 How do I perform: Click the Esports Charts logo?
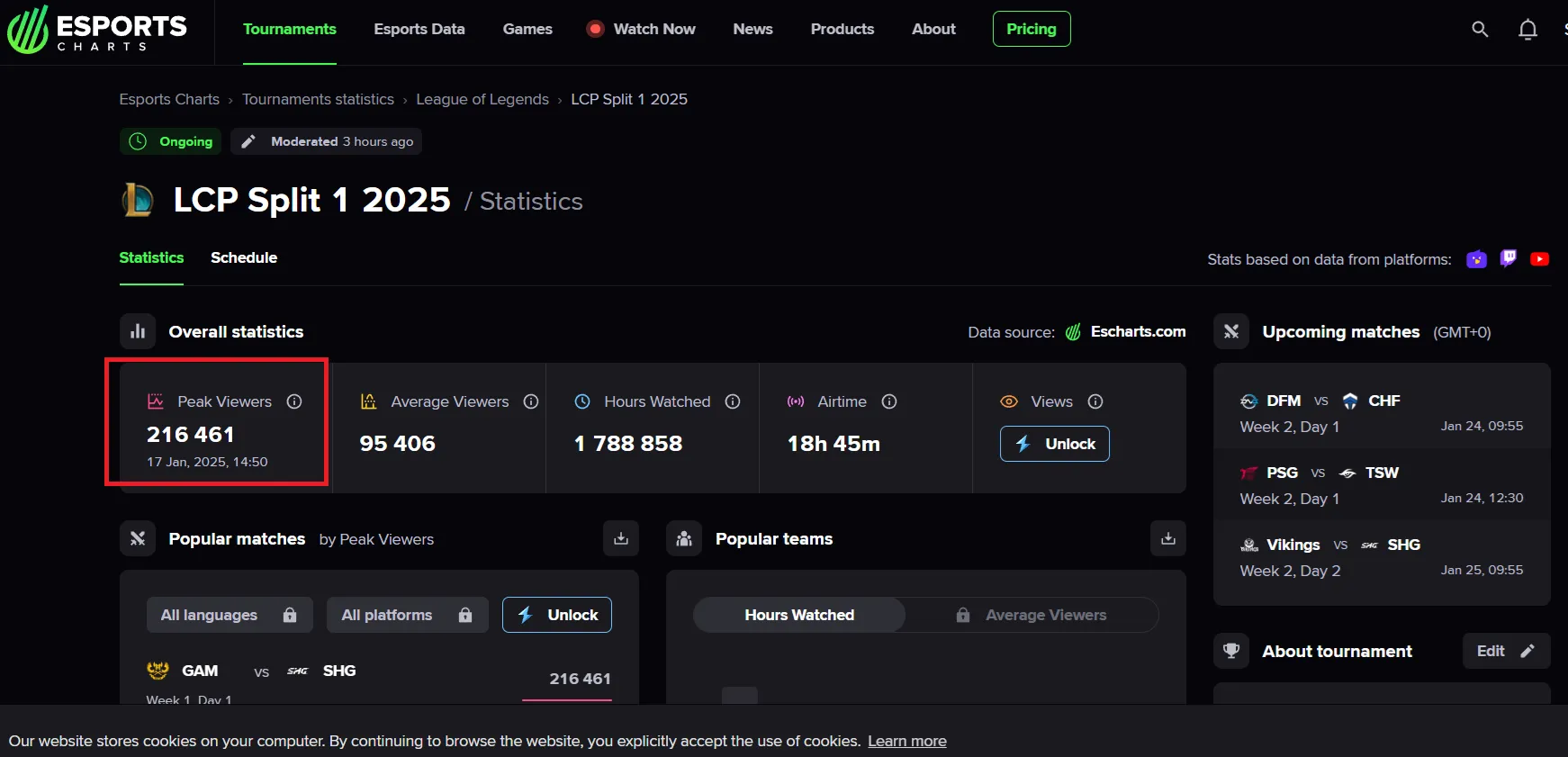pyautogui.click(x=97, y=30)
